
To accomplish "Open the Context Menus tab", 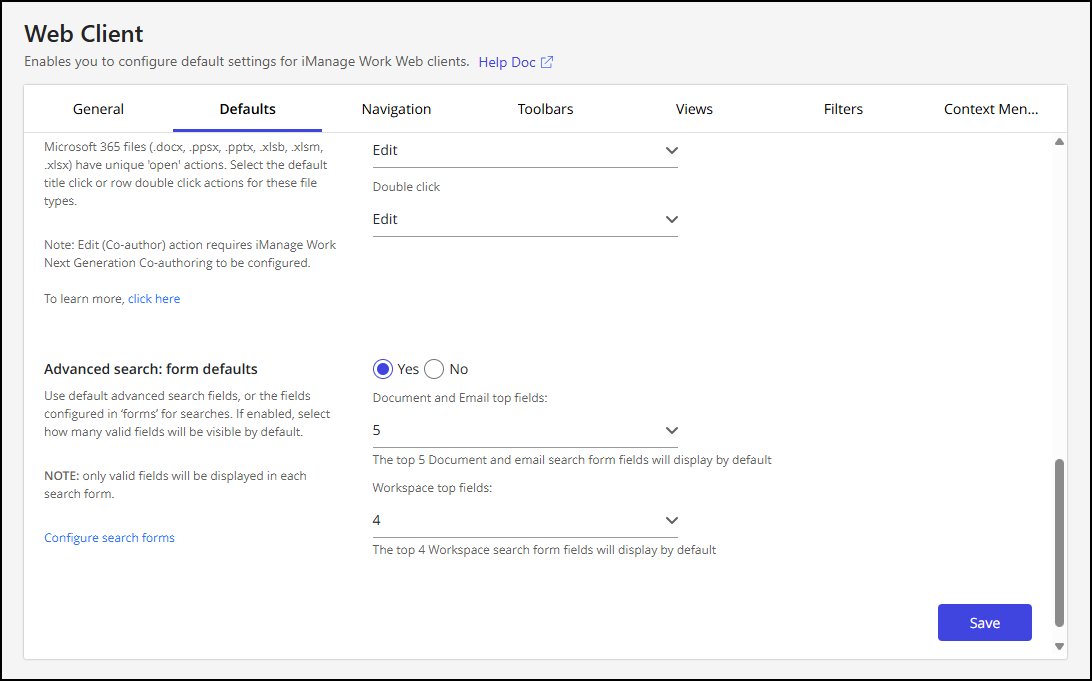I will click(991, 109).
